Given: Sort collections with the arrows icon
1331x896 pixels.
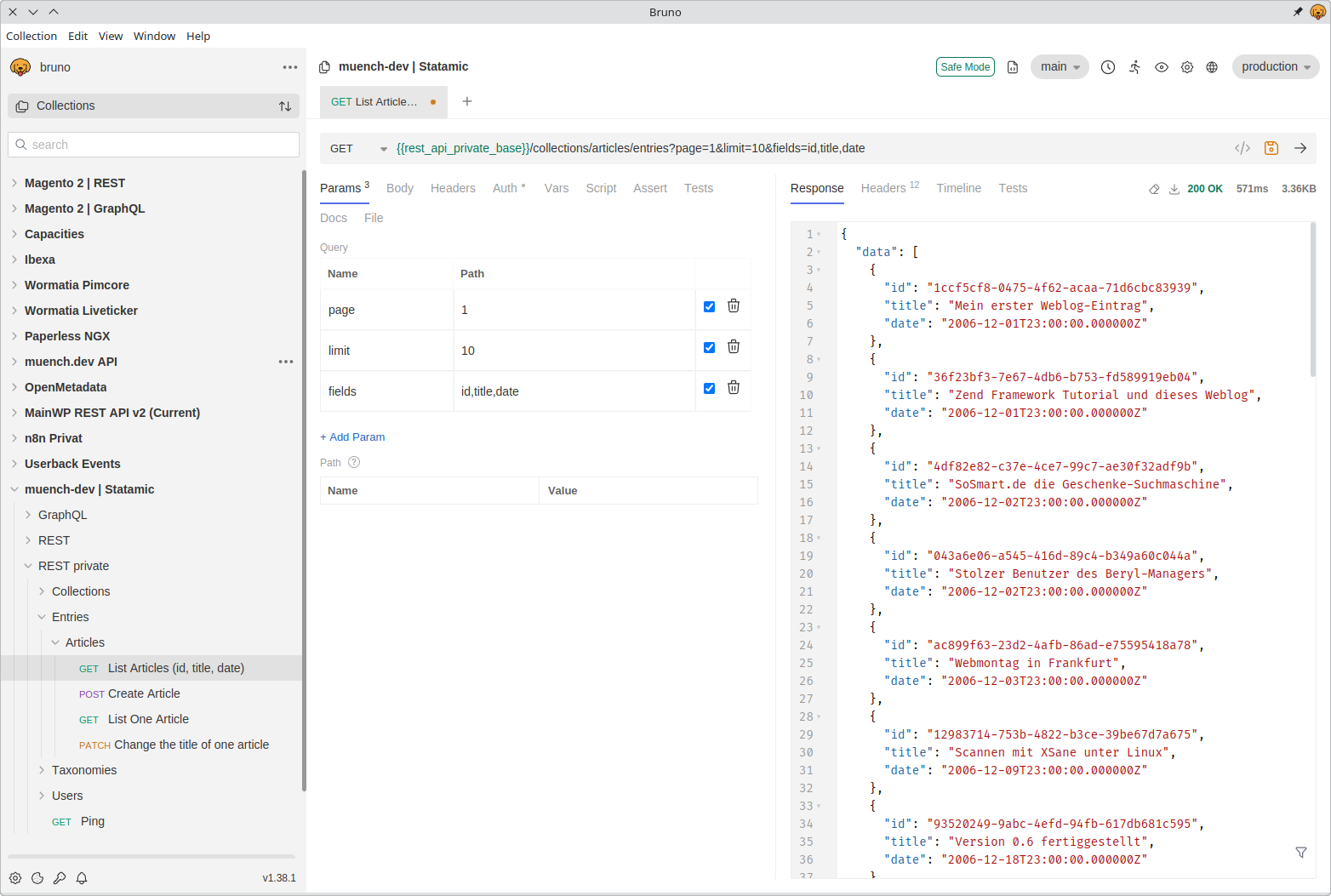Looking at the screenshot, I should [285, 106].
